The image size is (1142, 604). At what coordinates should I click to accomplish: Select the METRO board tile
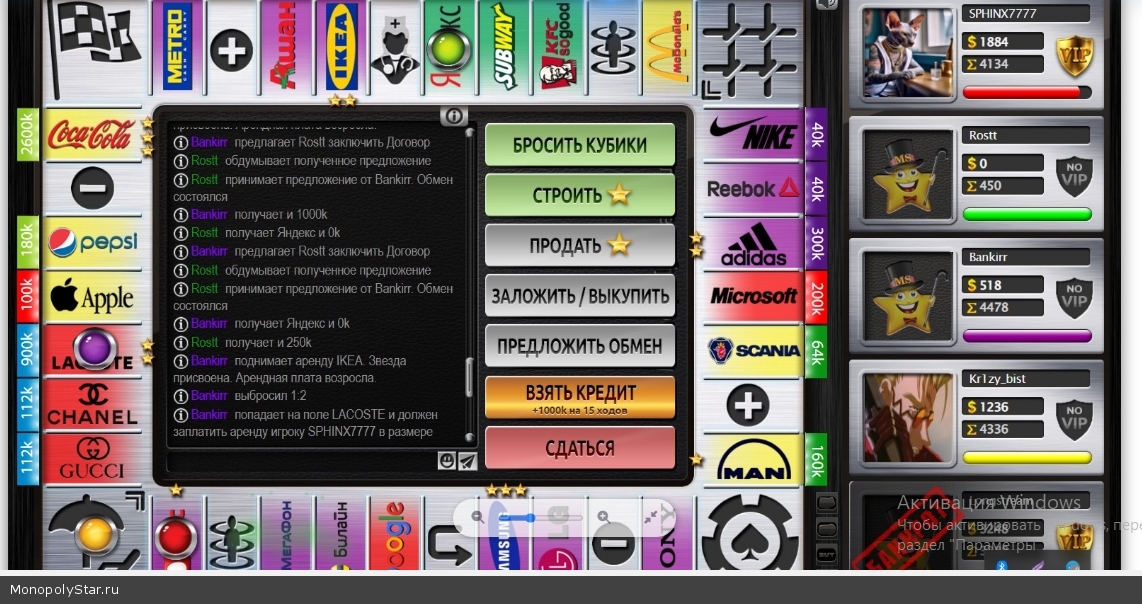178,47
